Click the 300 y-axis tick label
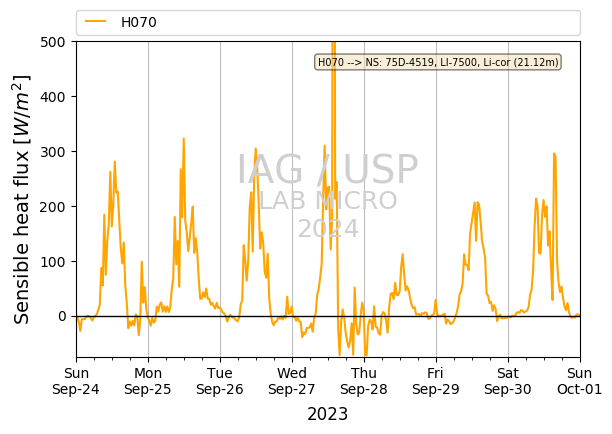 tap(53, 152)
